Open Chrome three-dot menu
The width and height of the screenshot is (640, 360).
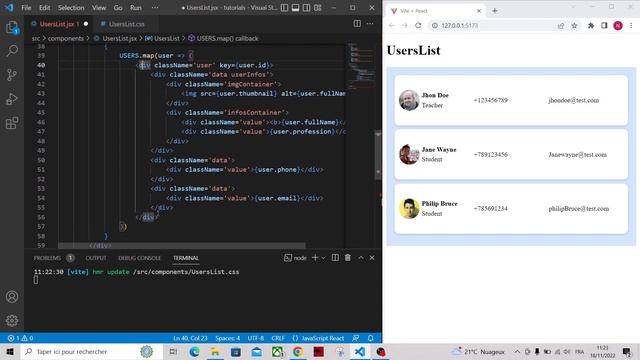click(631, 25)
